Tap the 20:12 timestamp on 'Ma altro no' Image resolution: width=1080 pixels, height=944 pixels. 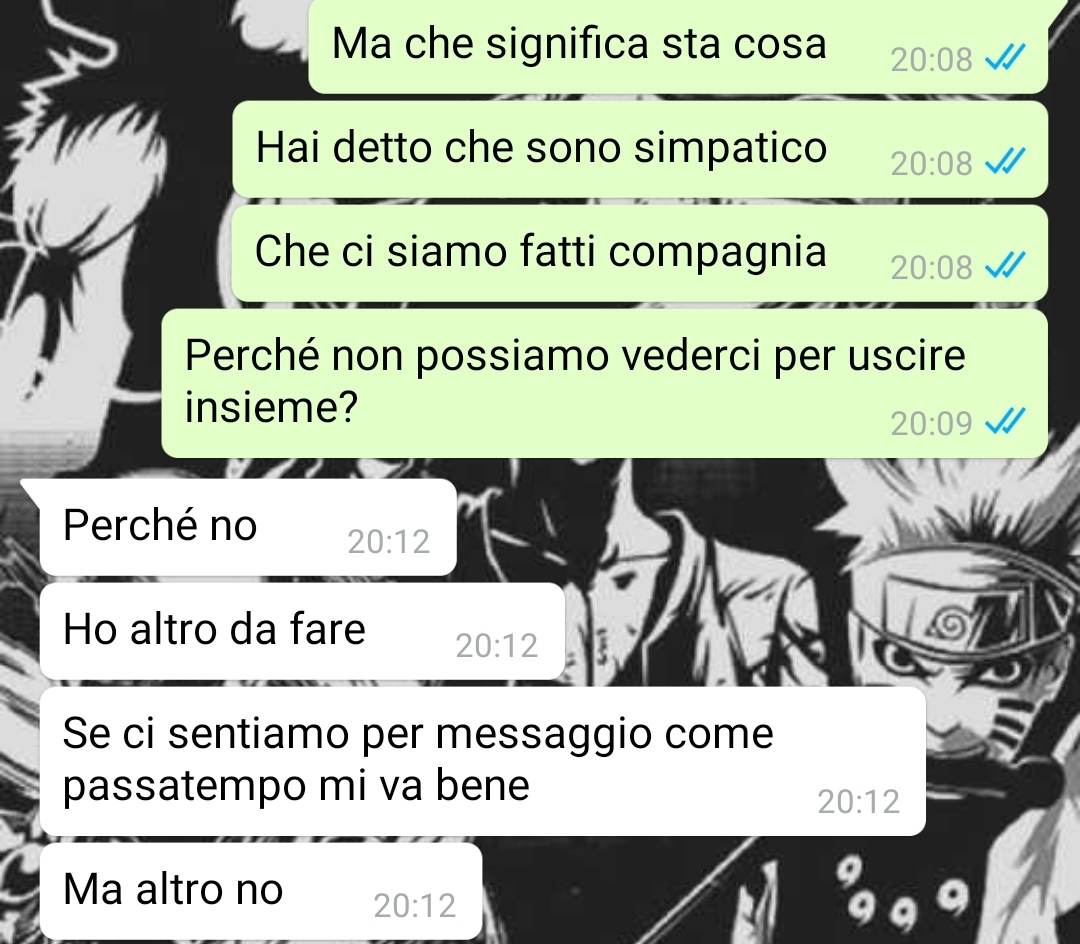click(415, 905)
